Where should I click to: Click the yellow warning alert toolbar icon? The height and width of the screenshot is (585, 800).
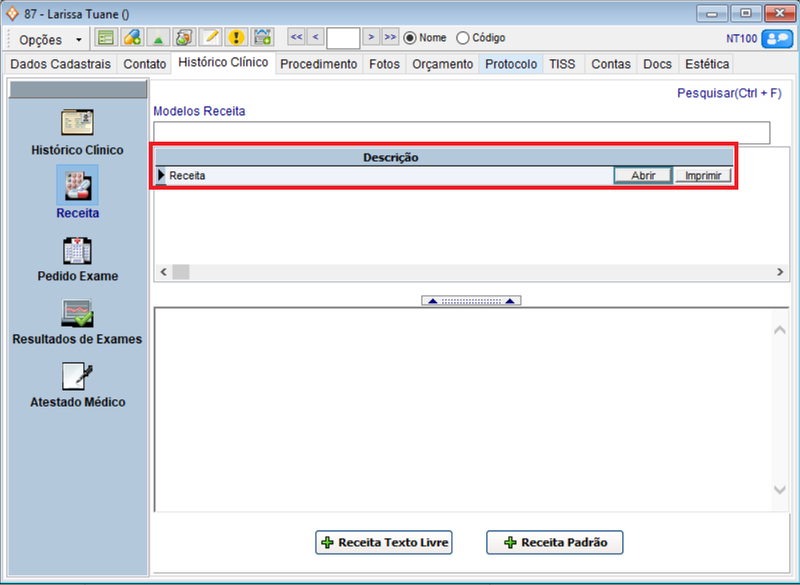236,38
